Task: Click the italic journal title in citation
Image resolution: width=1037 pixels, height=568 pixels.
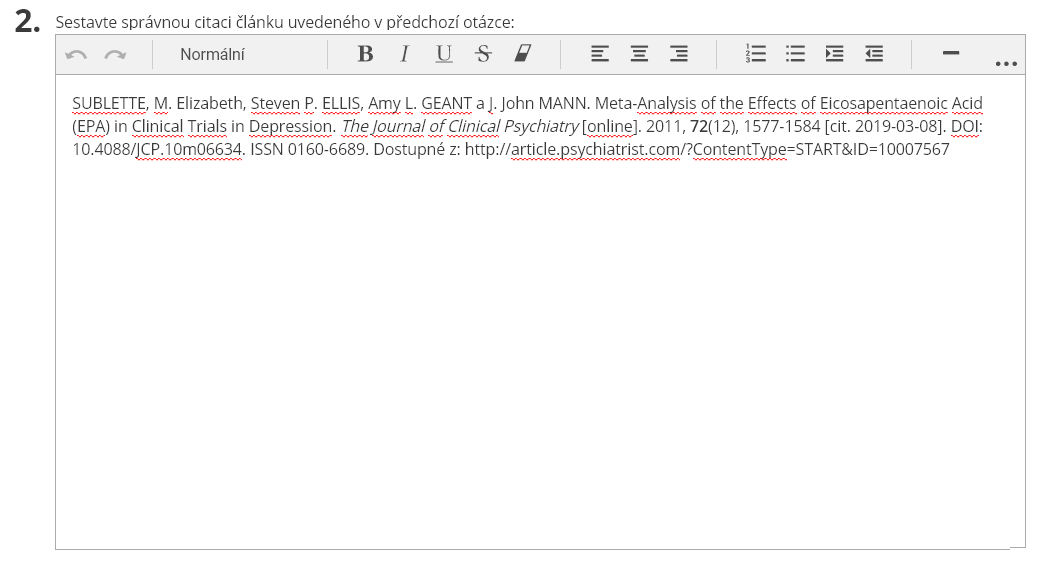Action: click(x=460, y=127)
